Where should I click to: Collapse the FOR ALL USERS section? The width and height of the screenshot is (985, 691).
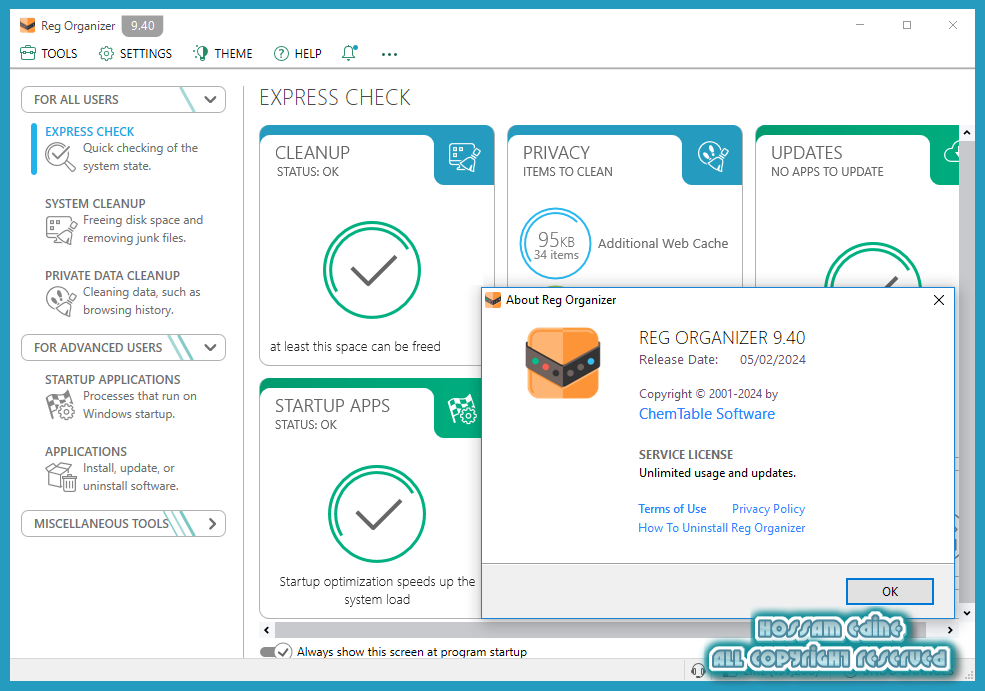210,99
